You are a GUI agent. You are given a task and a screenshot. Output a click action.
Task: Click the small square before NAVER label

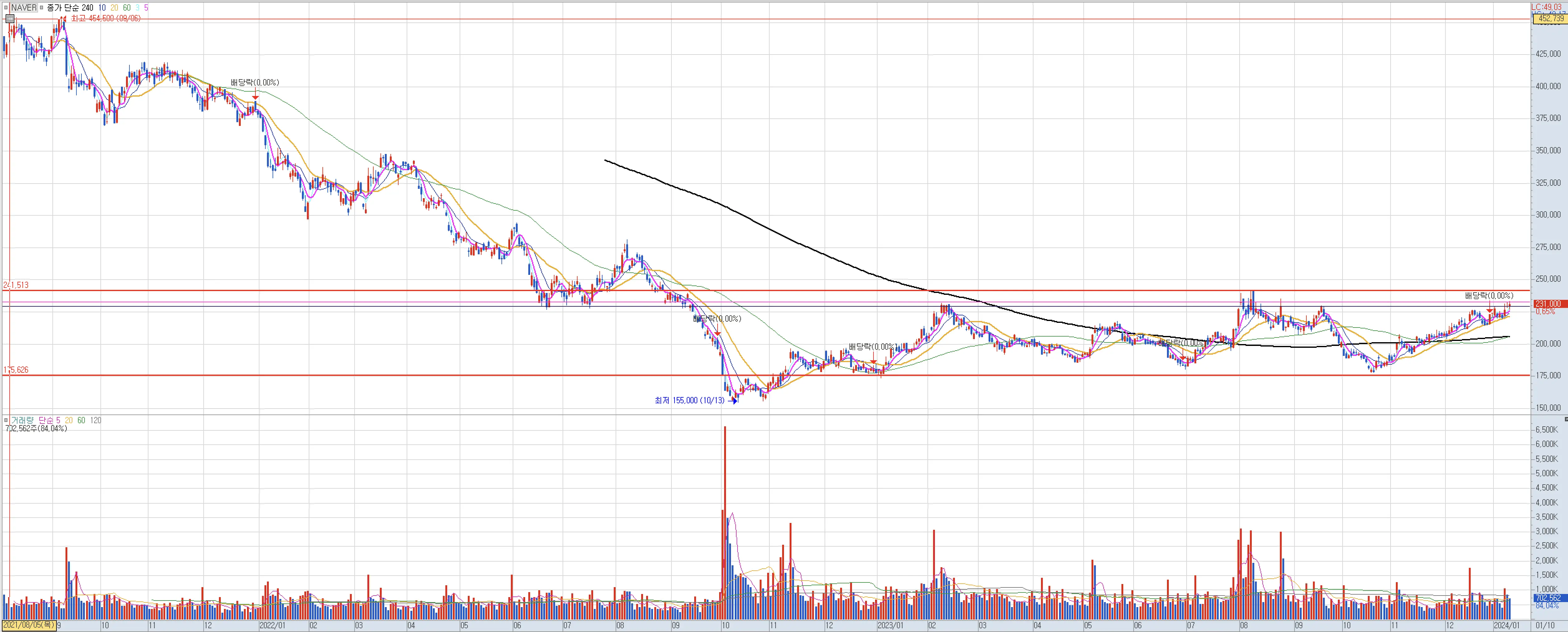(6, 8)
